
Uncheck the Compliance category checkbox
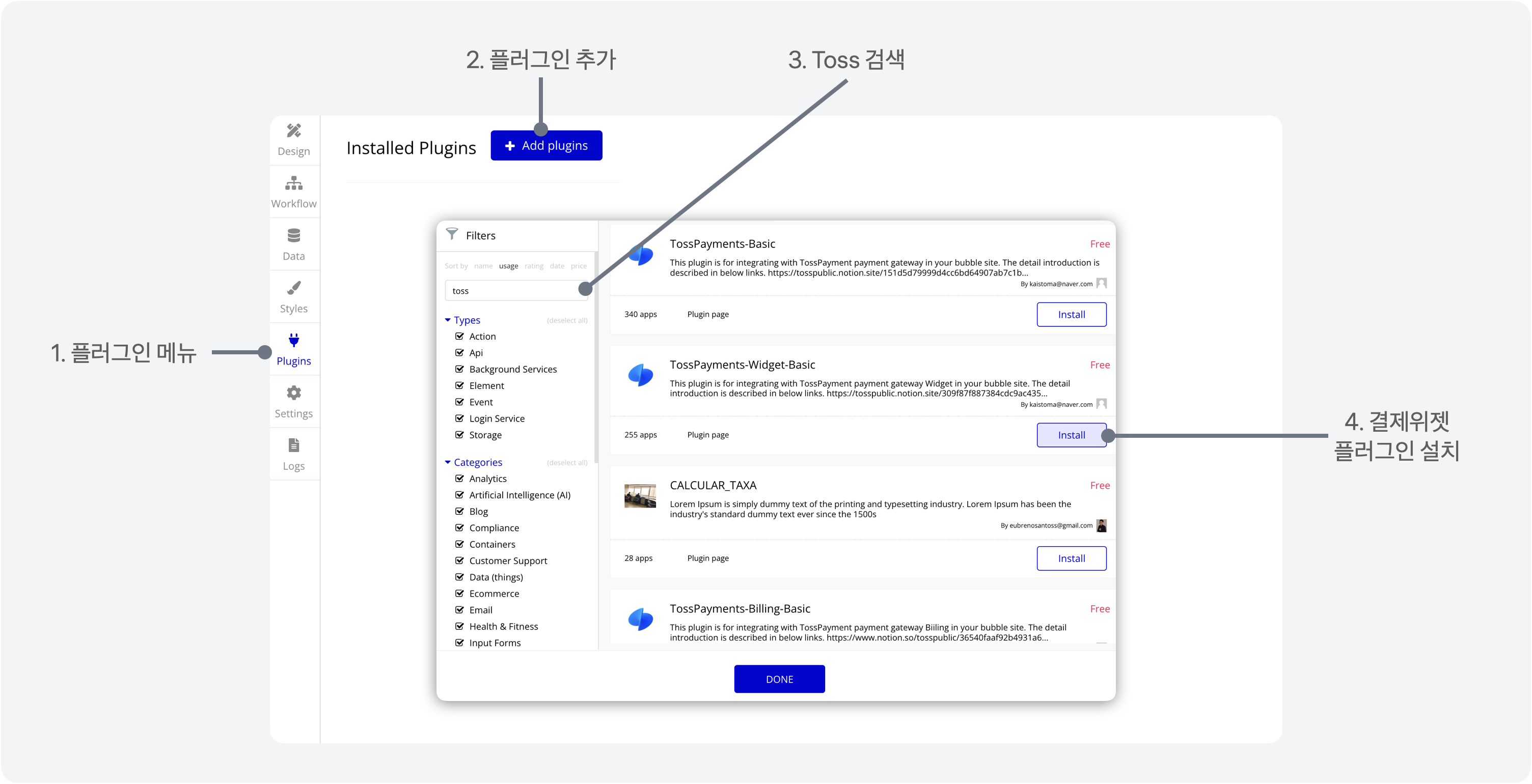pos(460,528)
